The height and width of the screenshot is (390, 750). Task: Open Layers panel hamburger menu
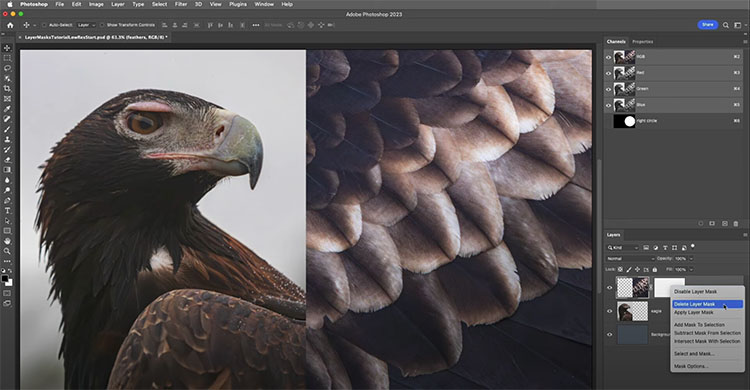tap(745, 235)
